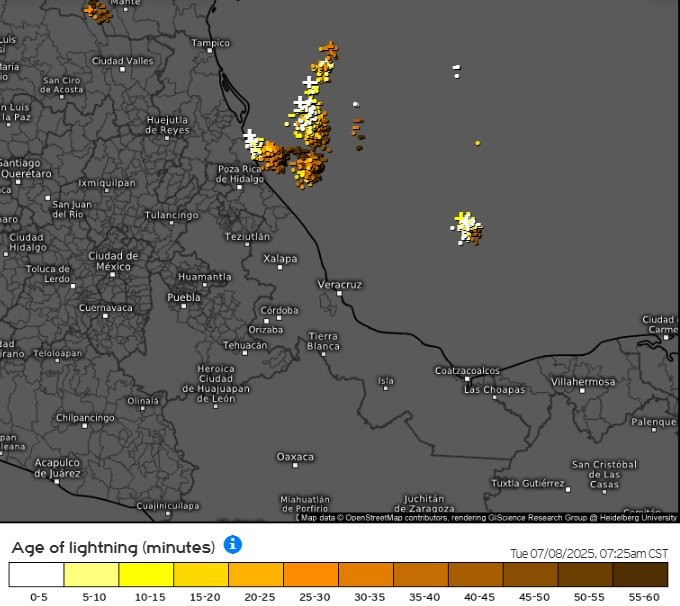Click the Huamantla label
Viewport: 680px width, 606px height.
[x=205, y=277]
